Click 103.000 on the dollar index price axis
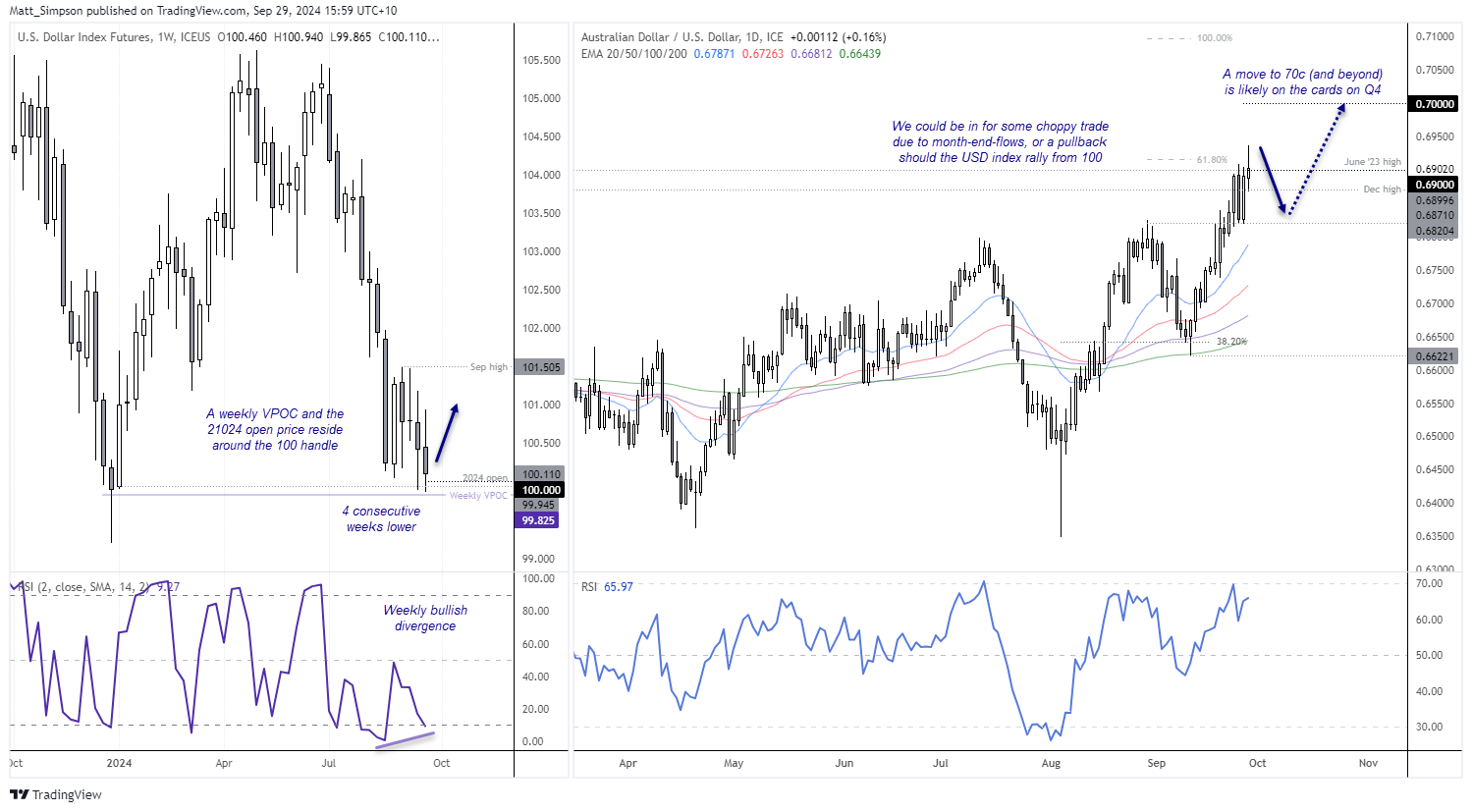 tap(541, 251)
